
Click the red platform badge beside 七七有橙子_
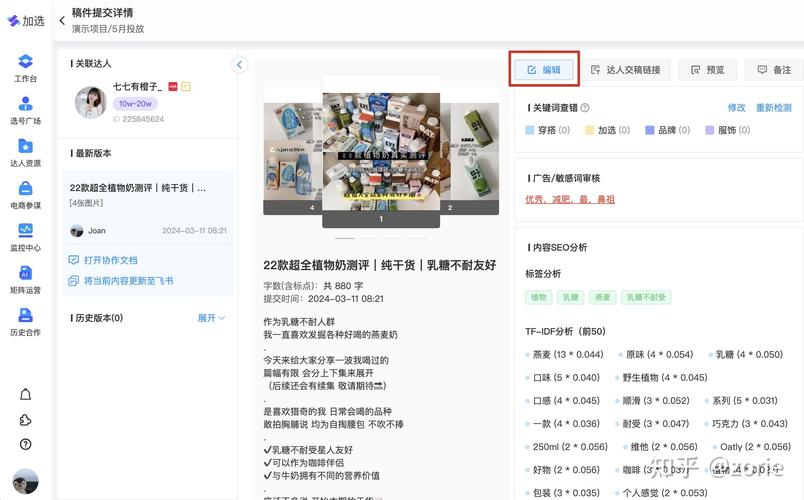tap(173, 87)
